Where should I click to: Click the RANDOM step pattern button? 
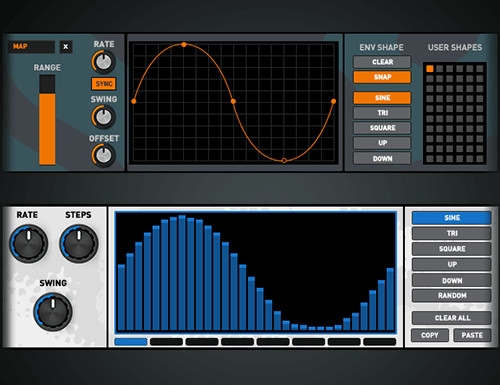(x=452, y=295)
